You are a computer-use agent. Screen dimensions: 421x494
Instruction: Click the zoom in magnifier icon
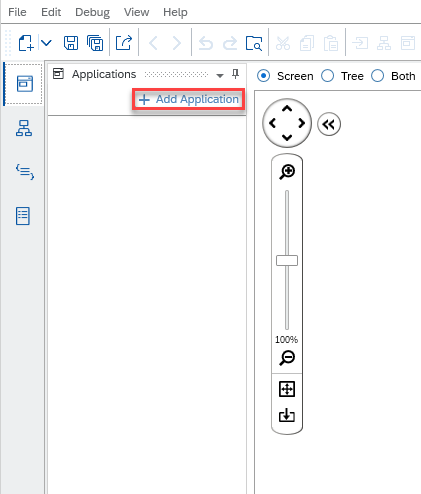287,172
